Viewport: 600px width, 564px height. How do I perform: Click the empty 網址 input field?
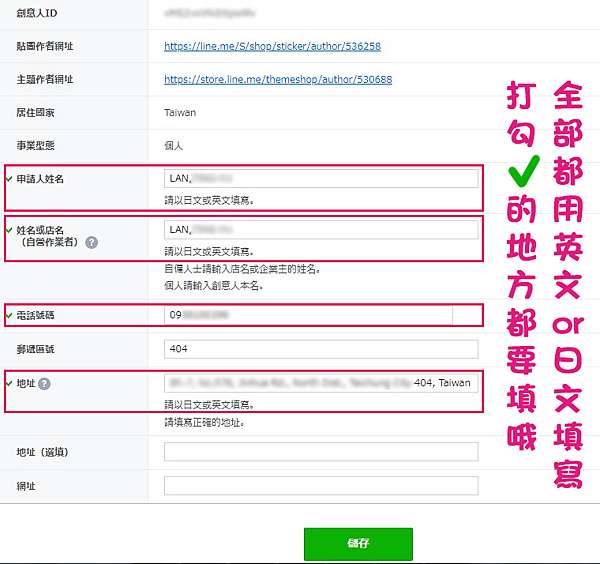[321, 486]
